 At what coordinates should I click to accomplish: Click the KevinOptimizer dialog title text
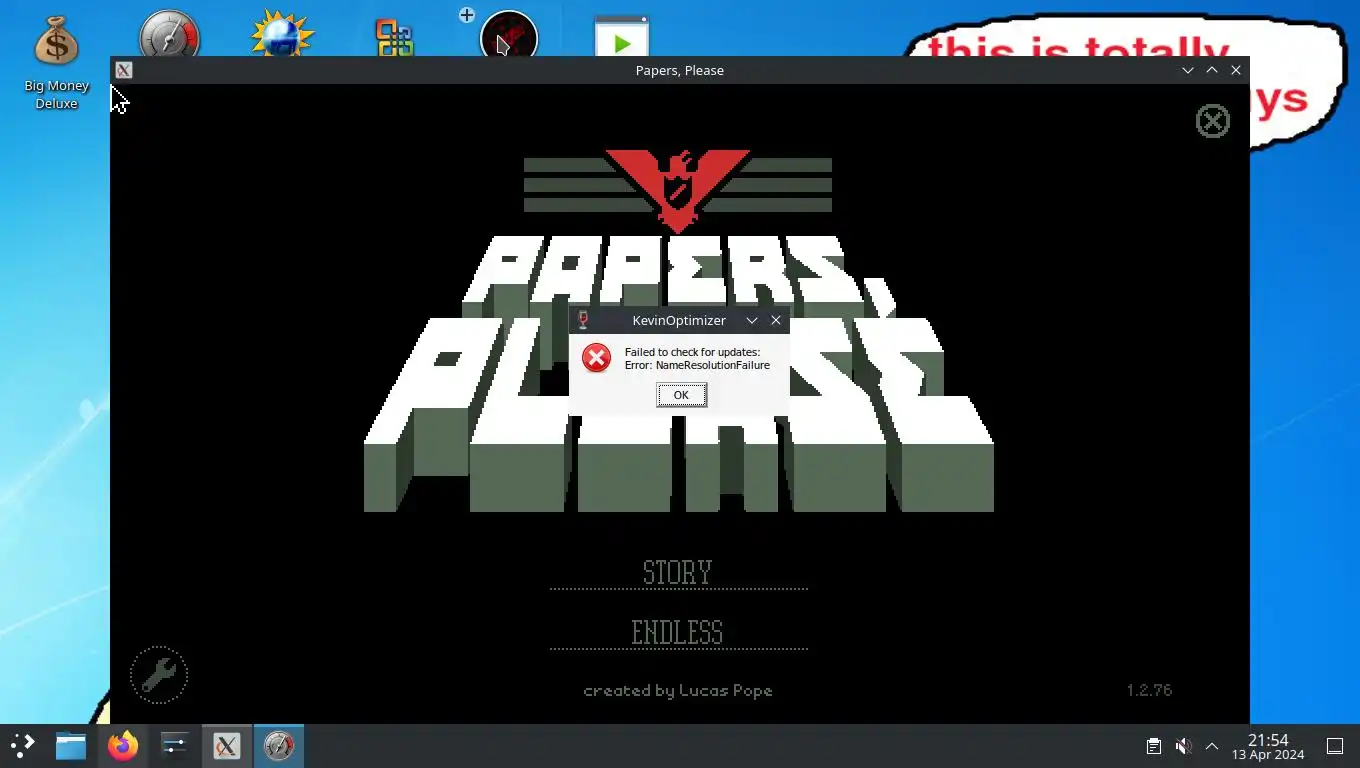pyautogui.click(x=679, y=321)
